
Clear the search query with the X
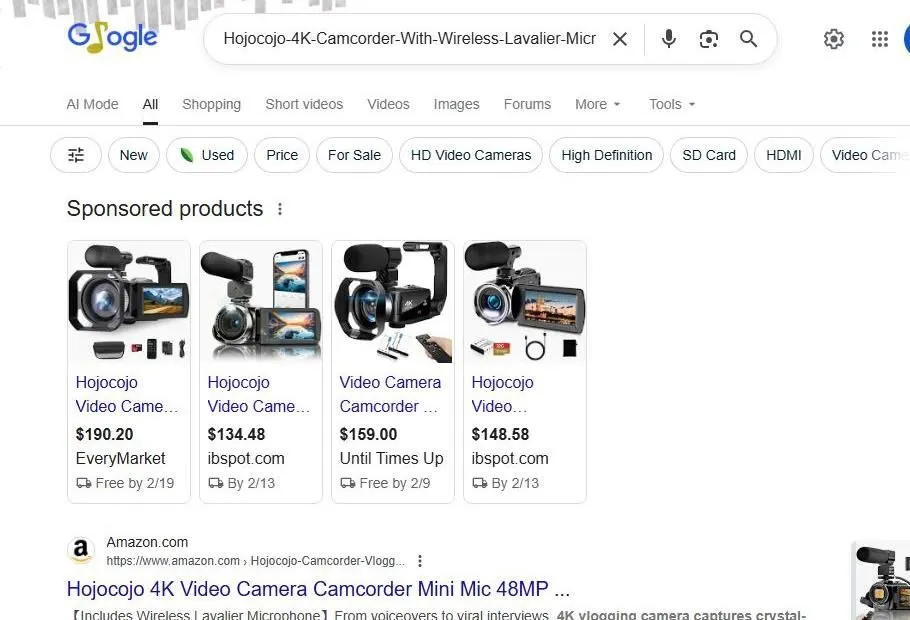pyautogui.click(x=620, y=38)
